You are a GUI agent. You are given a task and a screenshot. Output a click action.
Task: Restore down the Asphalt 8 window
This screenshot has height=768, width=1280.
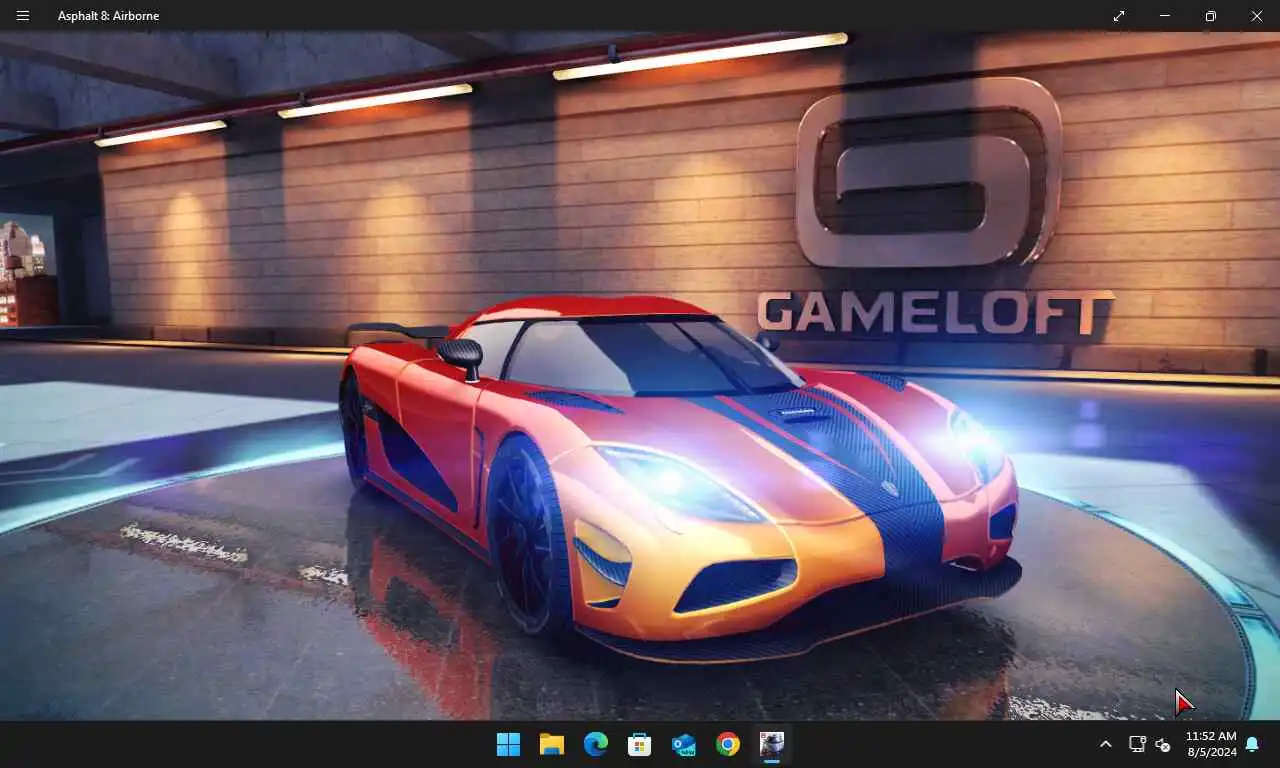(x=1211, y=16)
